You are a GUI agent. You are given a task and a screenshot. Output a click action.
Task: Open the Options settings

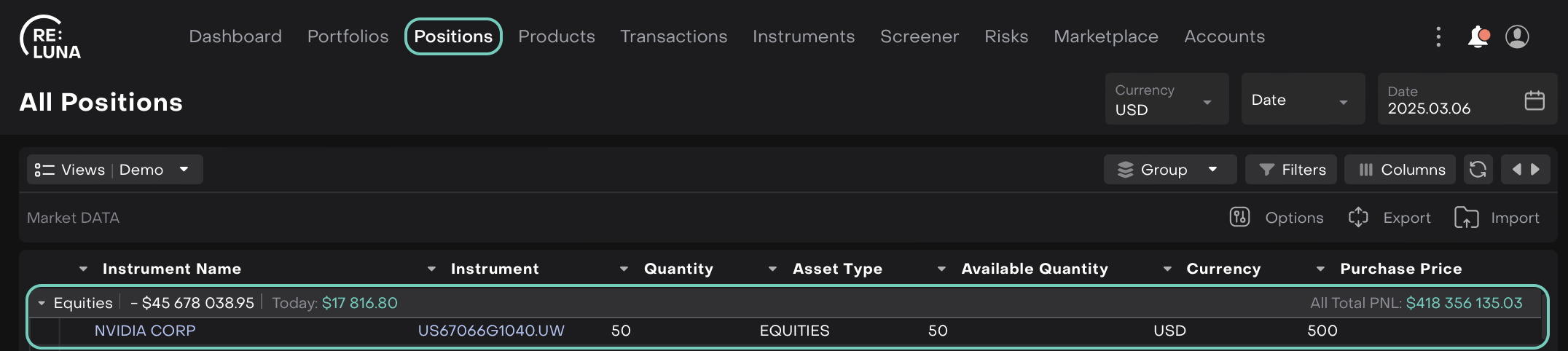click(1277, 218)
